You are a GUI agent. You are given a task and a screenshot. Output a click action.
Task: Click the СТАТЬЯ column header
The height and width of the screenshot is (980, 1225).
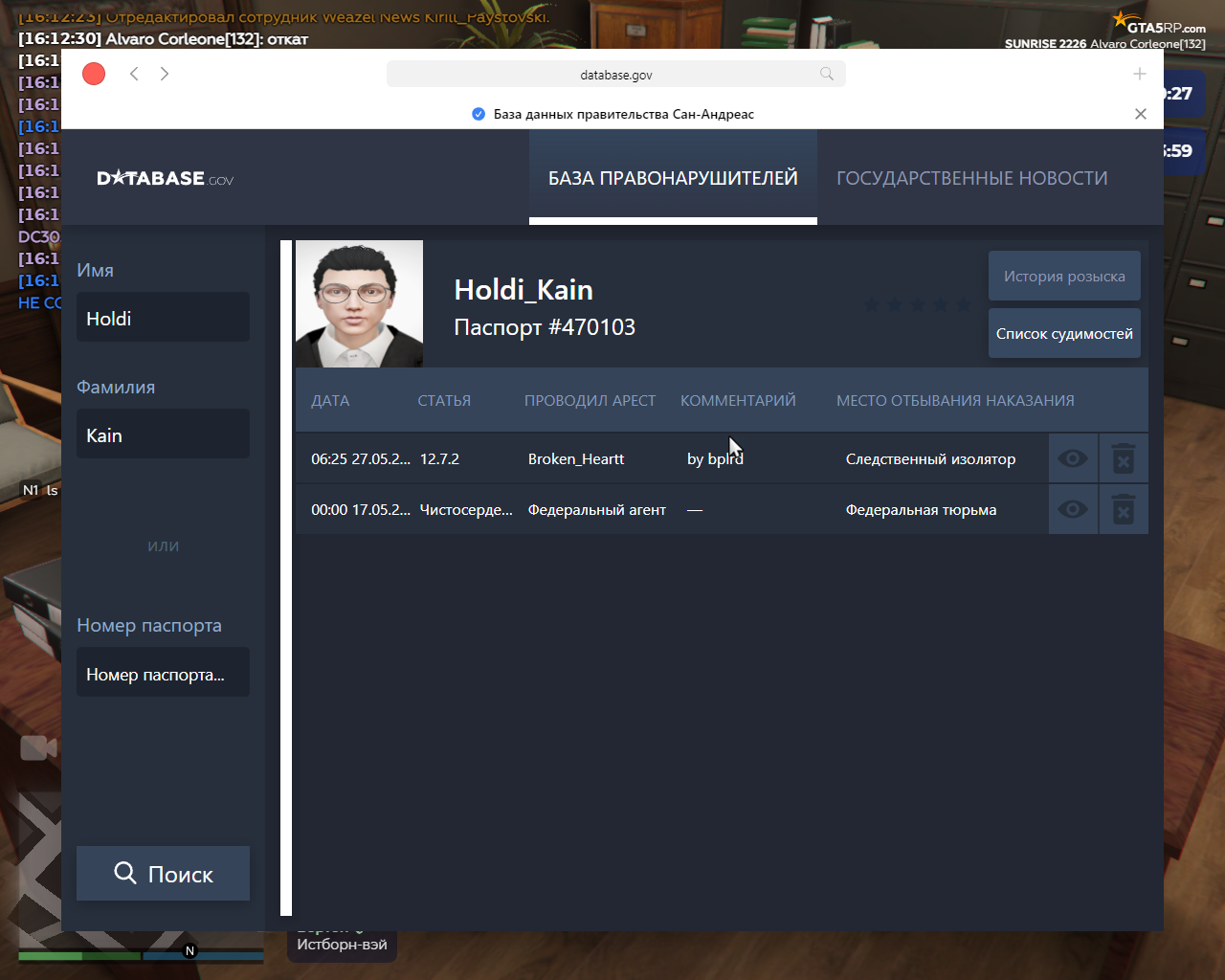pos(444,400)
